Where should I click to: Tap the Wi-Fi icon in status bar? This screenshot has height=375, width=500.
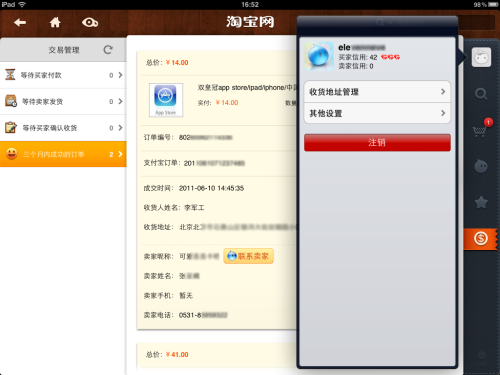tap(22, 4)
